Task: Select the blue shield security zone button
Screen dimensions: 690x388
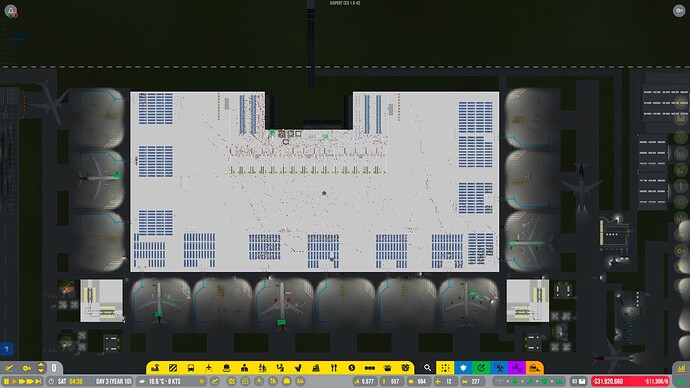Action: click(x=463, y=368)
